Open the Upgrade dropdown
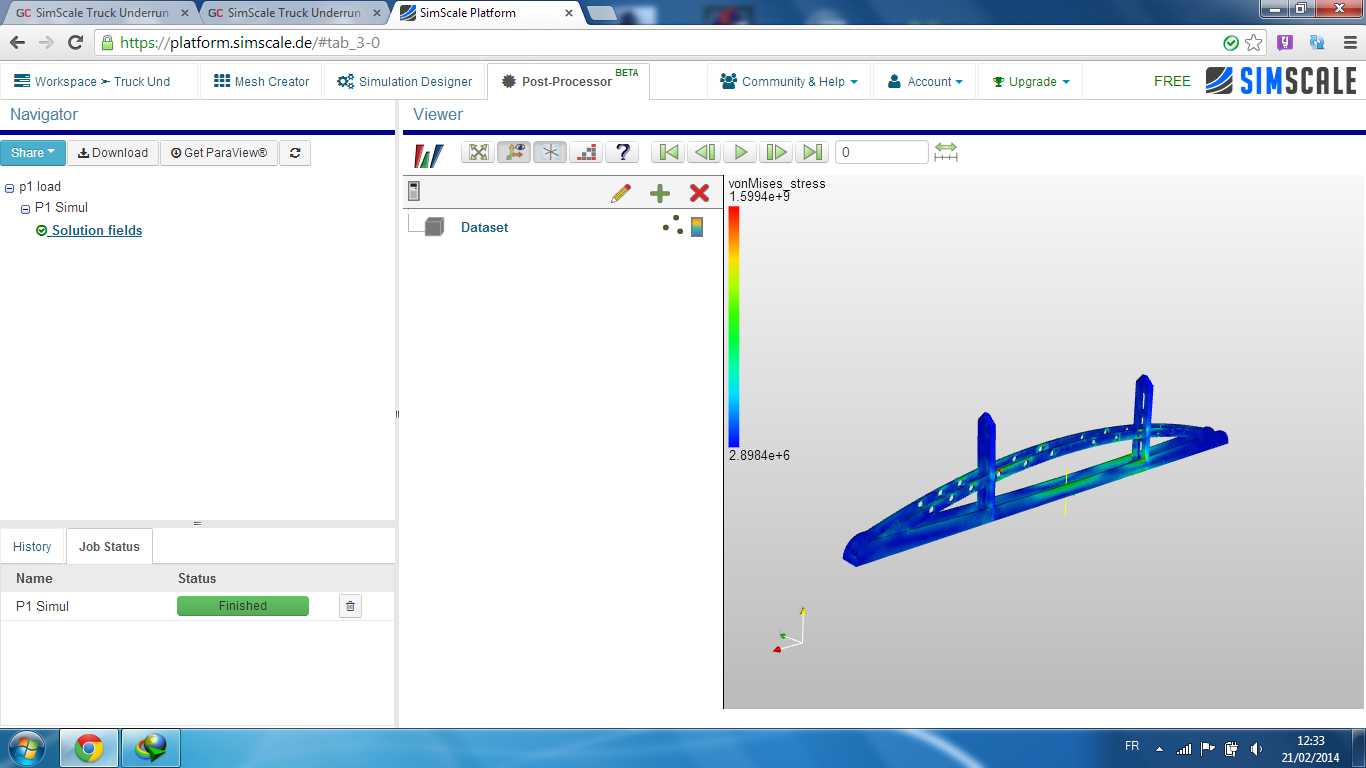1366x768 pixels. [1030, 82]
